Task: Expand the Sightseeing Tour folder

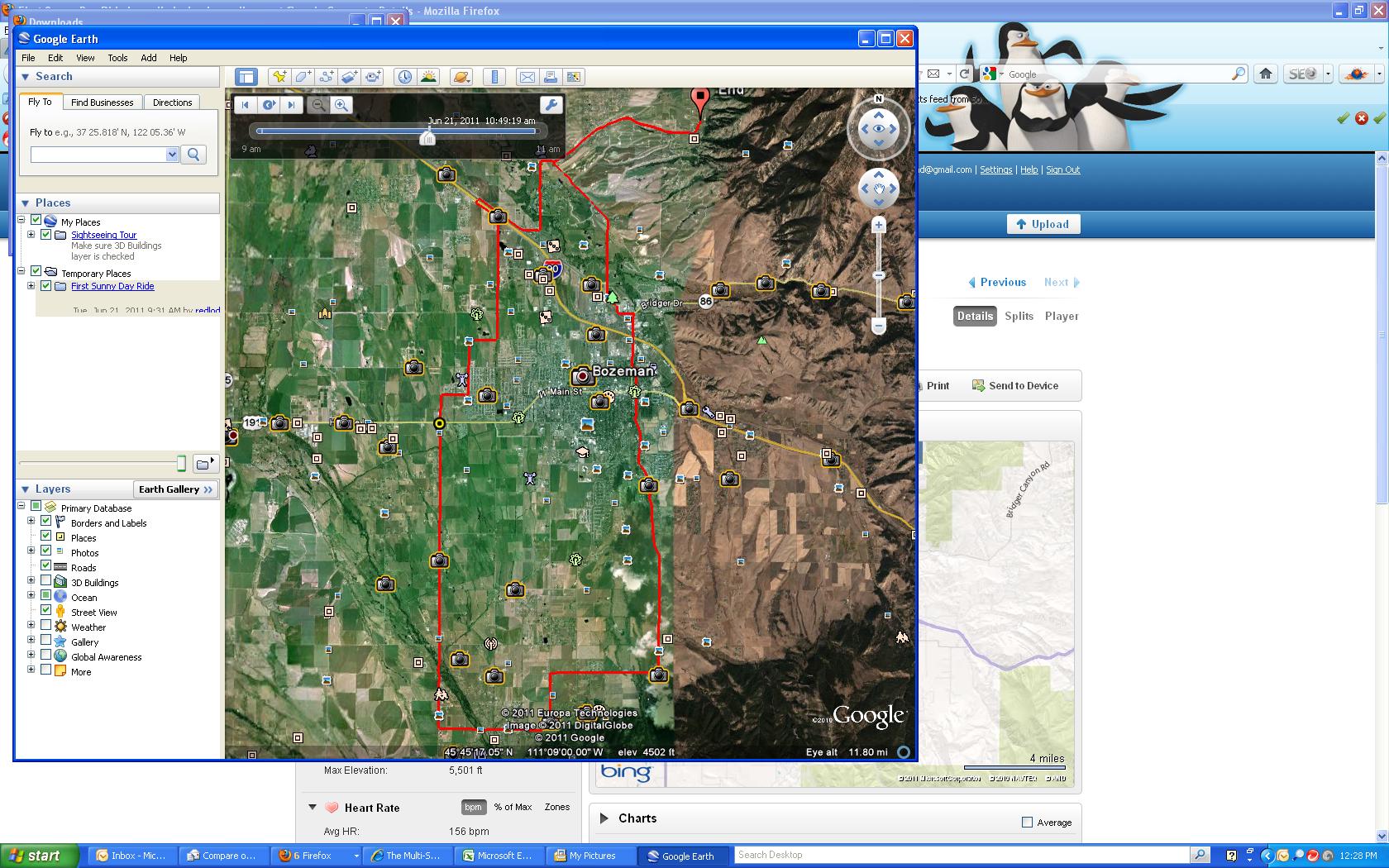Action: [31, 235]
